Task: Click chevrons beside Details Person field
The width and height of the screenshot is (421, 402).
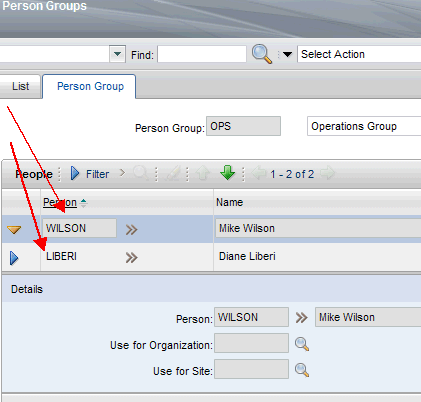Action: pos(301,318)
